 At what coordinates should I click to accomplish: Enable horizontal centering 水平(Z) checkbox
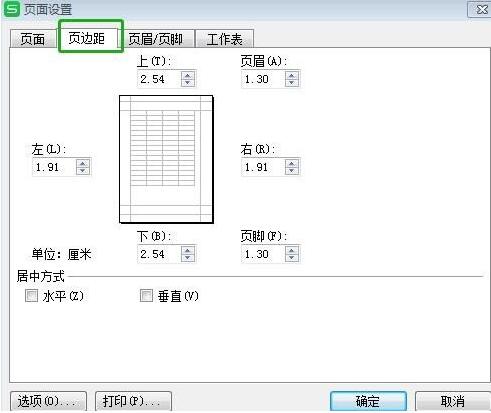[x=31, y=296]
